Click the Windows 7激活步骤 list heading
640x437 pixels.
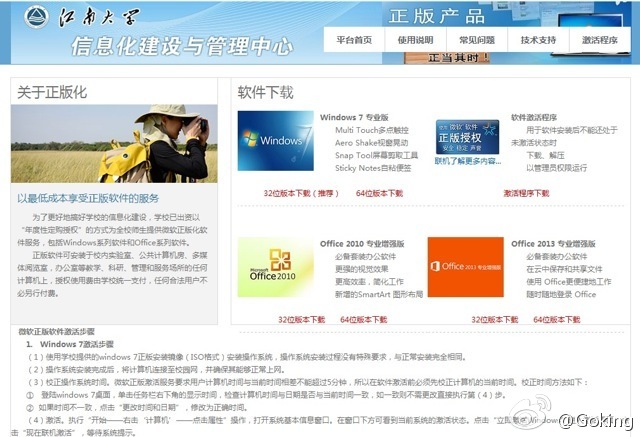(x=77, y=344)
